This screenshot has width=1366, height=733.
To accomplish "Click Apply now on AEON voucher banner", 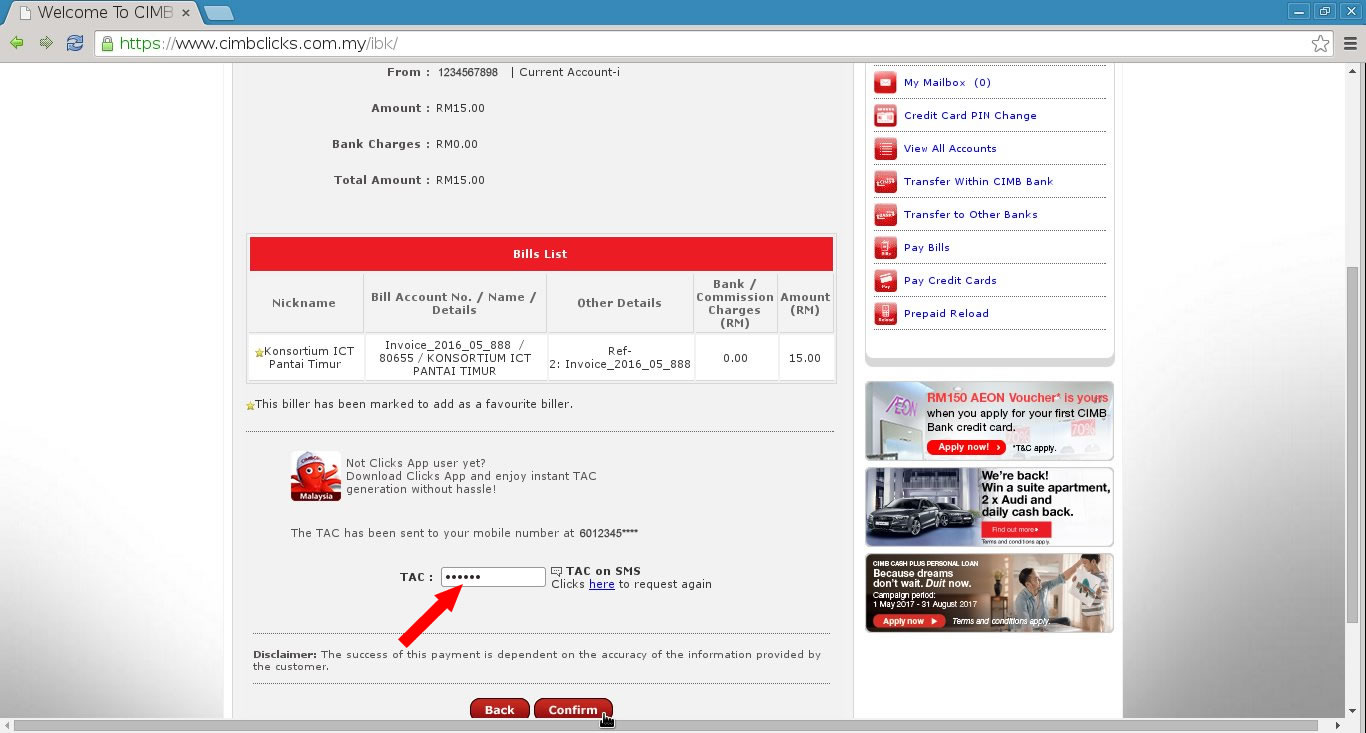I will pos(965,447).
